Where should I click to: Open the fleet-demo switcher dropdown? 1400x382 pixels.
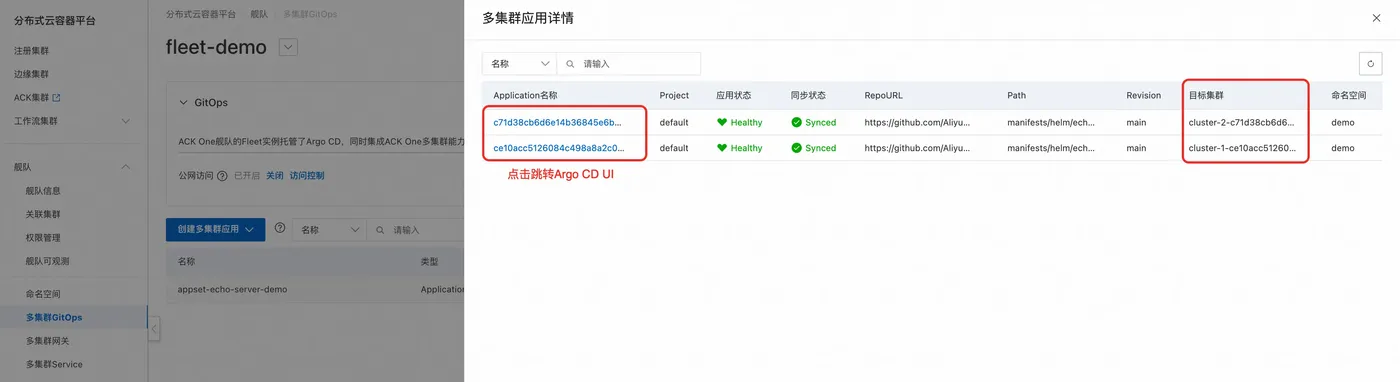(288, 47)
